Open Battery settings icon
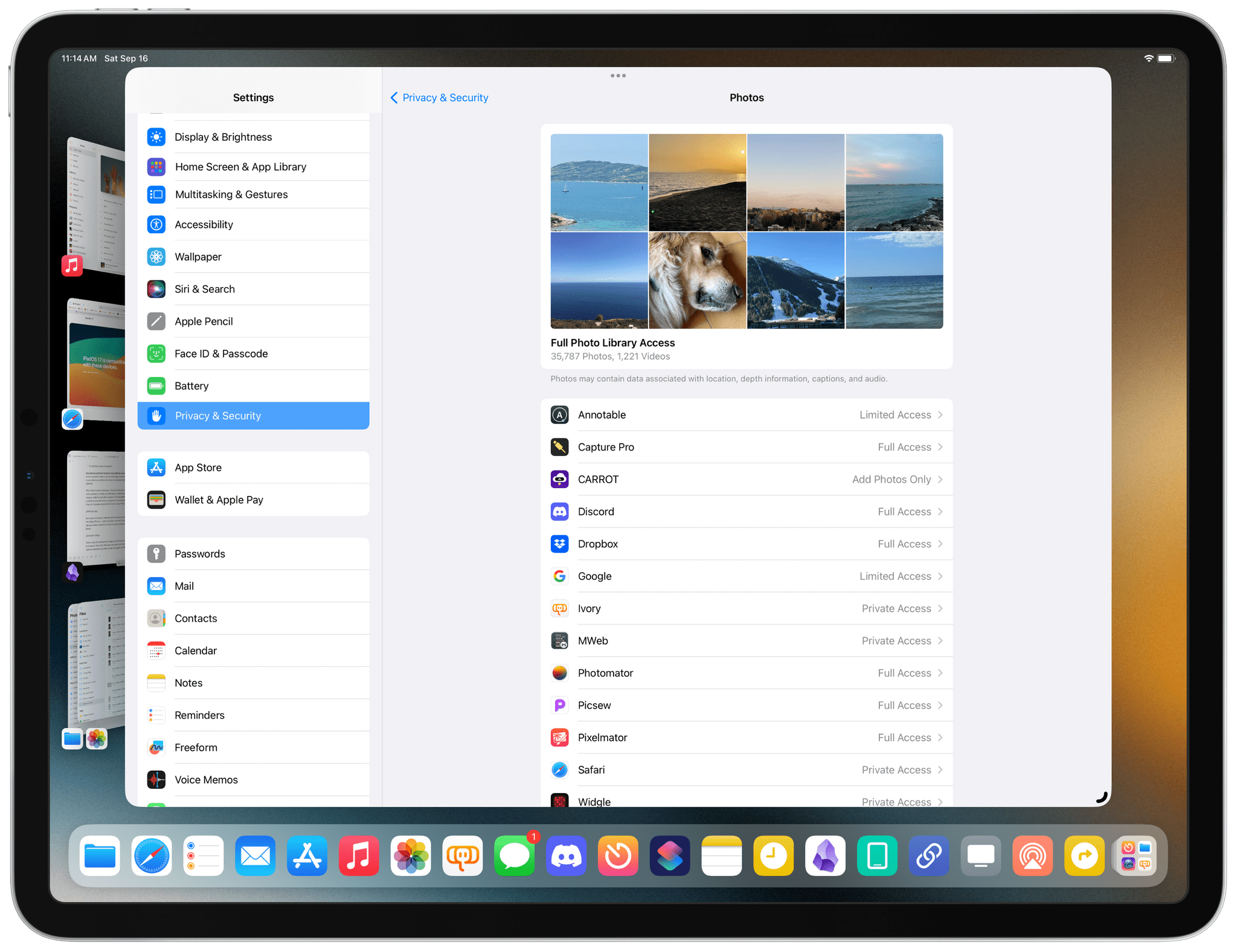The image size is (1237, 952). click(x=156, y=386)
